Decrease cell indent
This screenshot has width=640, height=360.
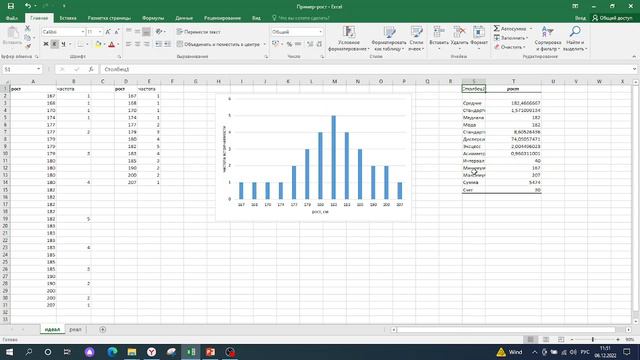point(158,44)
